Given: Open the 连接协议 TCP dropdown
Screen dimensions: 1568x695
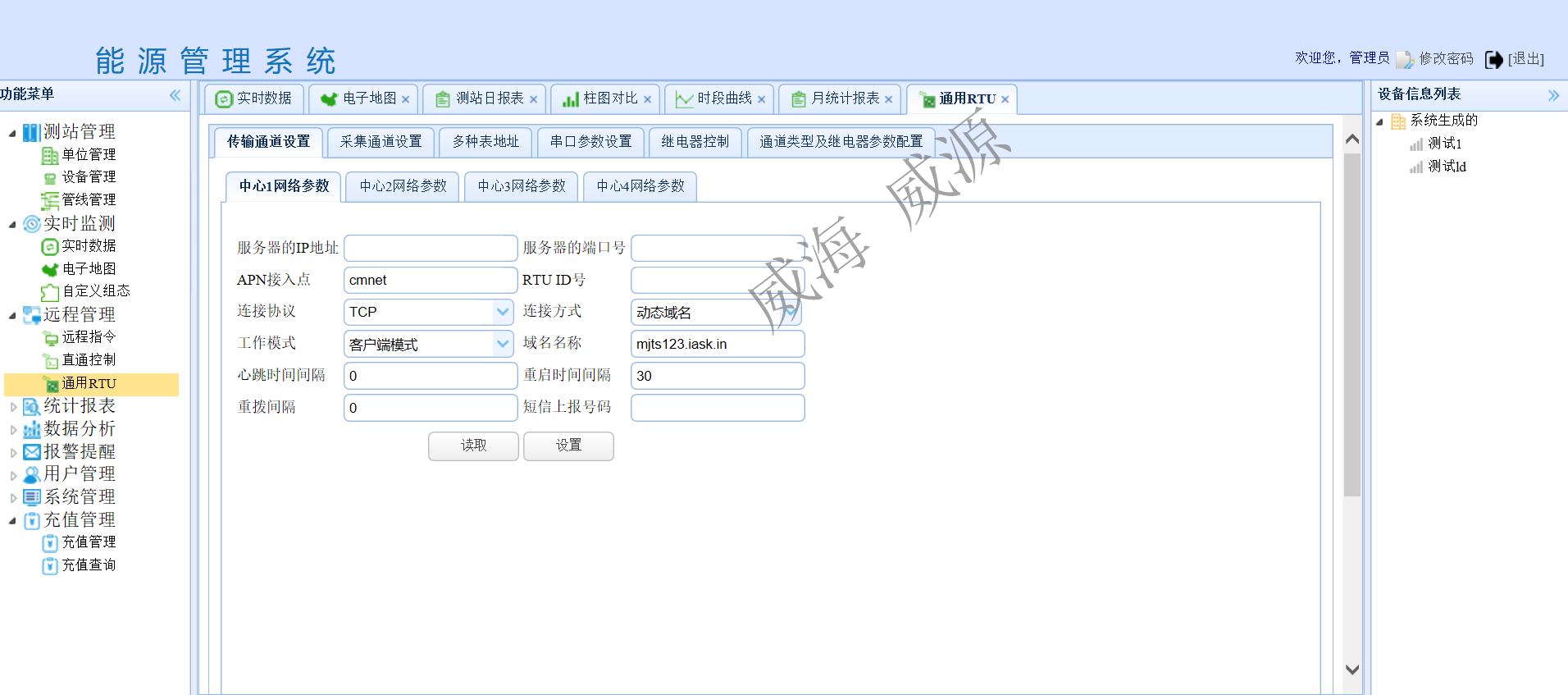Looking at the screenshot, I should 503,312.
